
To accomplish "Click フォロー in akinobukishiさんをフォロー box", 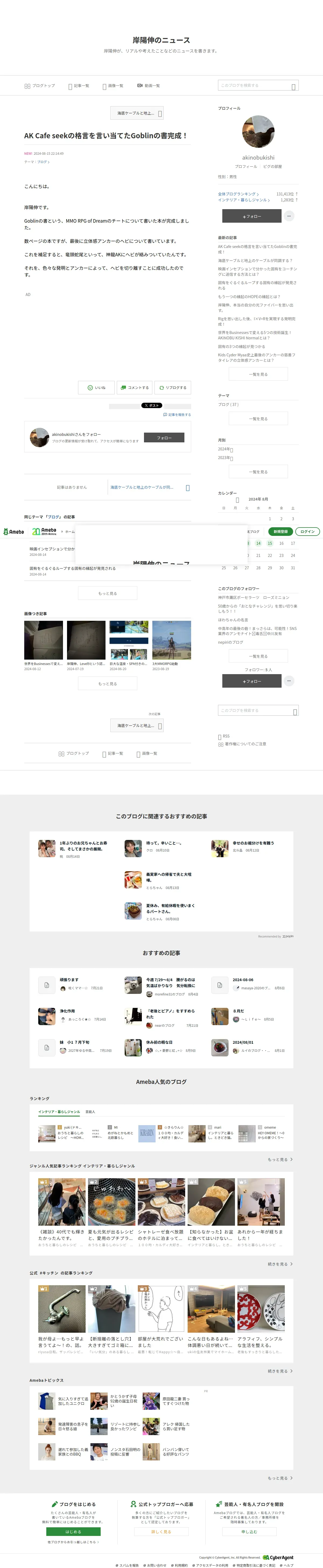I will coord(164,438).
